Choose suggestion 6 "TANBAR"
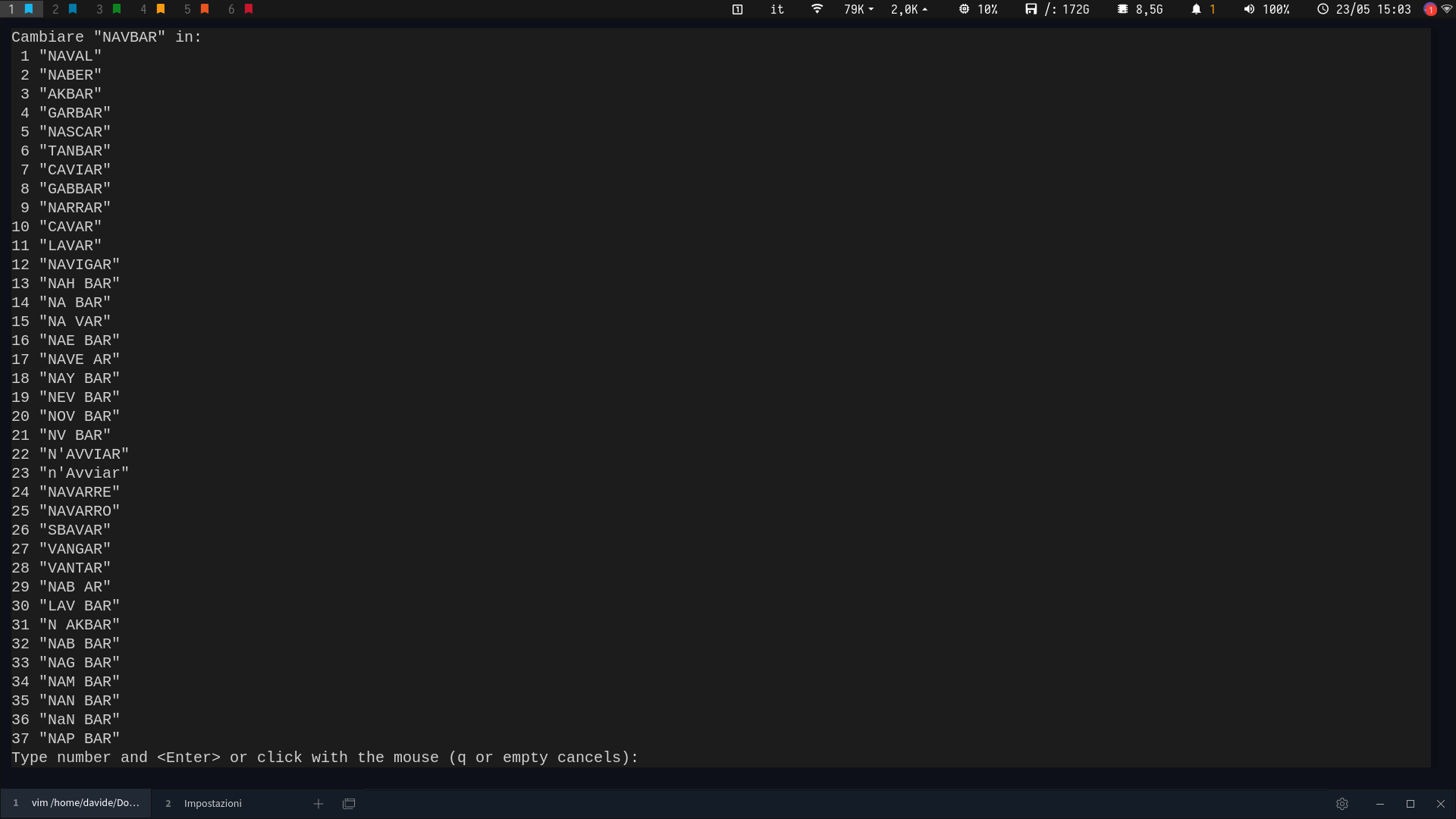 tap(65, 151)
